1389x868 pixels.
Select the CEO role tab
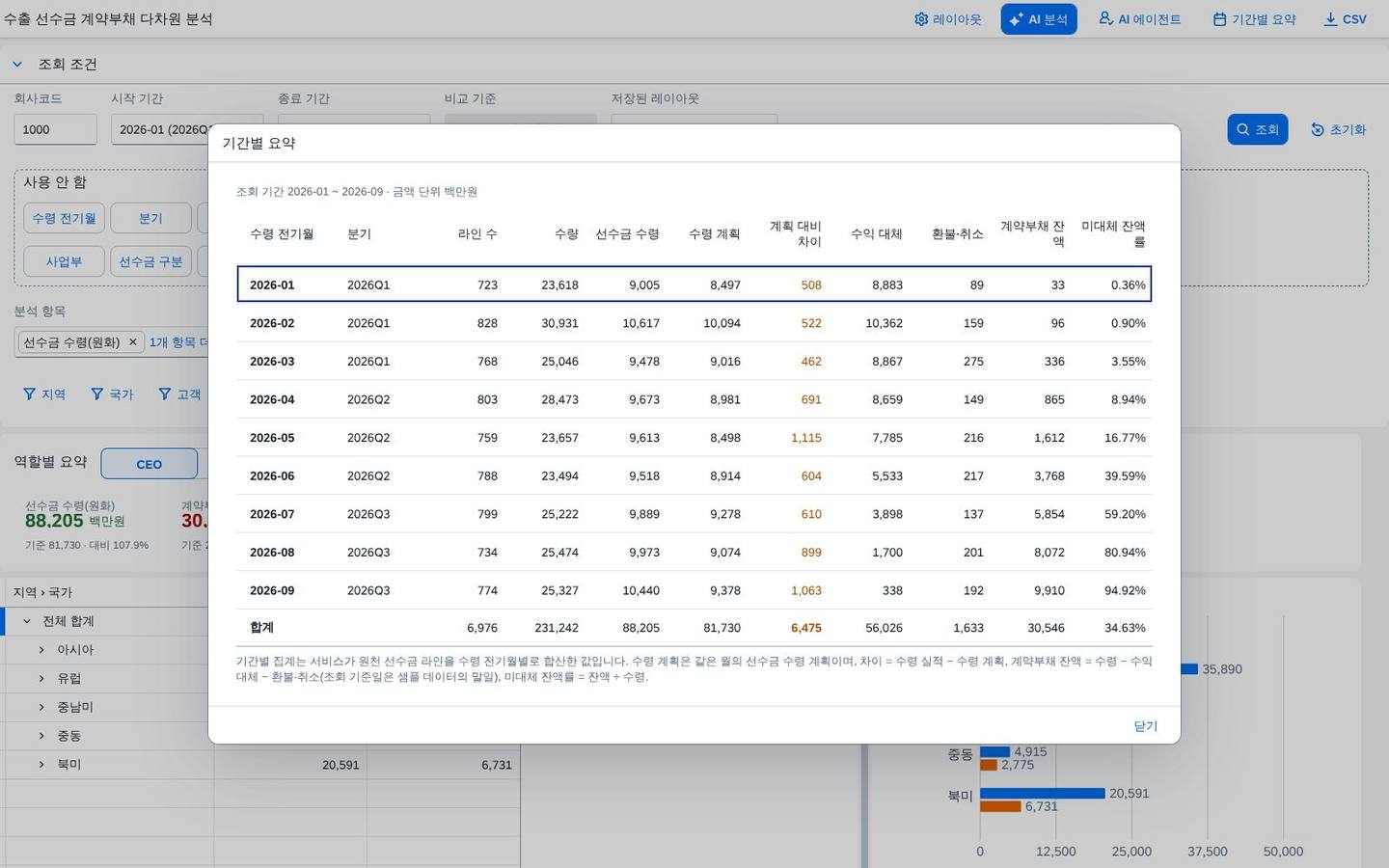tap(149, 464)
